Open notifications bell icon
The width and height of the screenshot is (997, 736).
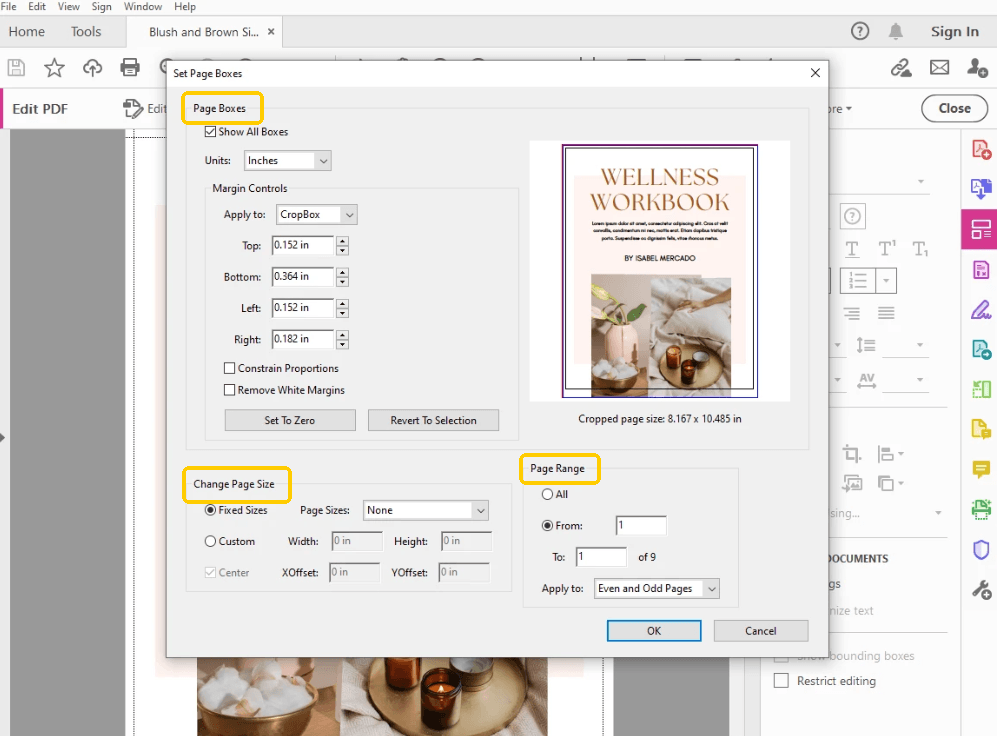895,31
